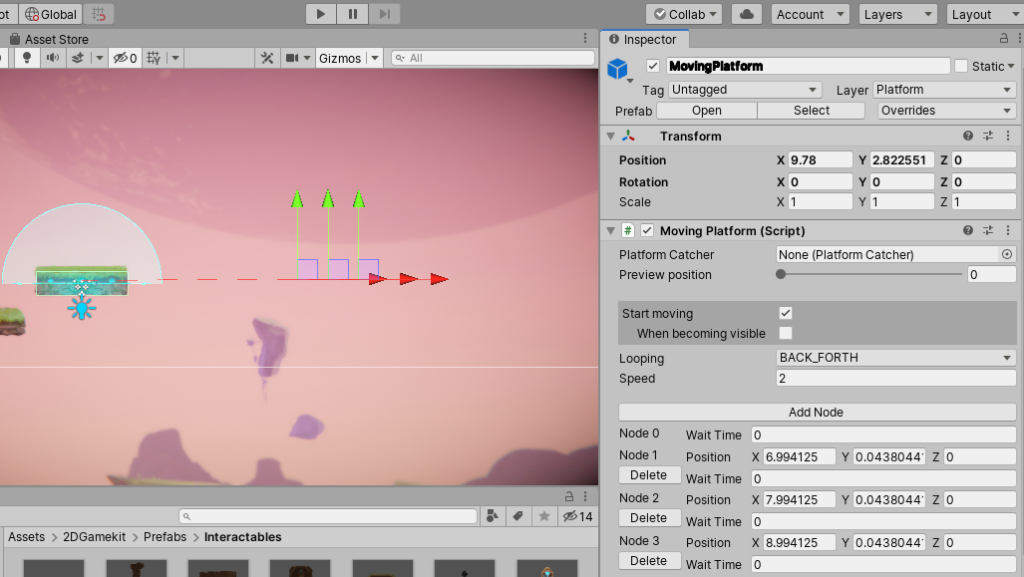Viewport: 1024px width, 577px height.
Task: Open the cloud services icon
Action: point(746,14)
